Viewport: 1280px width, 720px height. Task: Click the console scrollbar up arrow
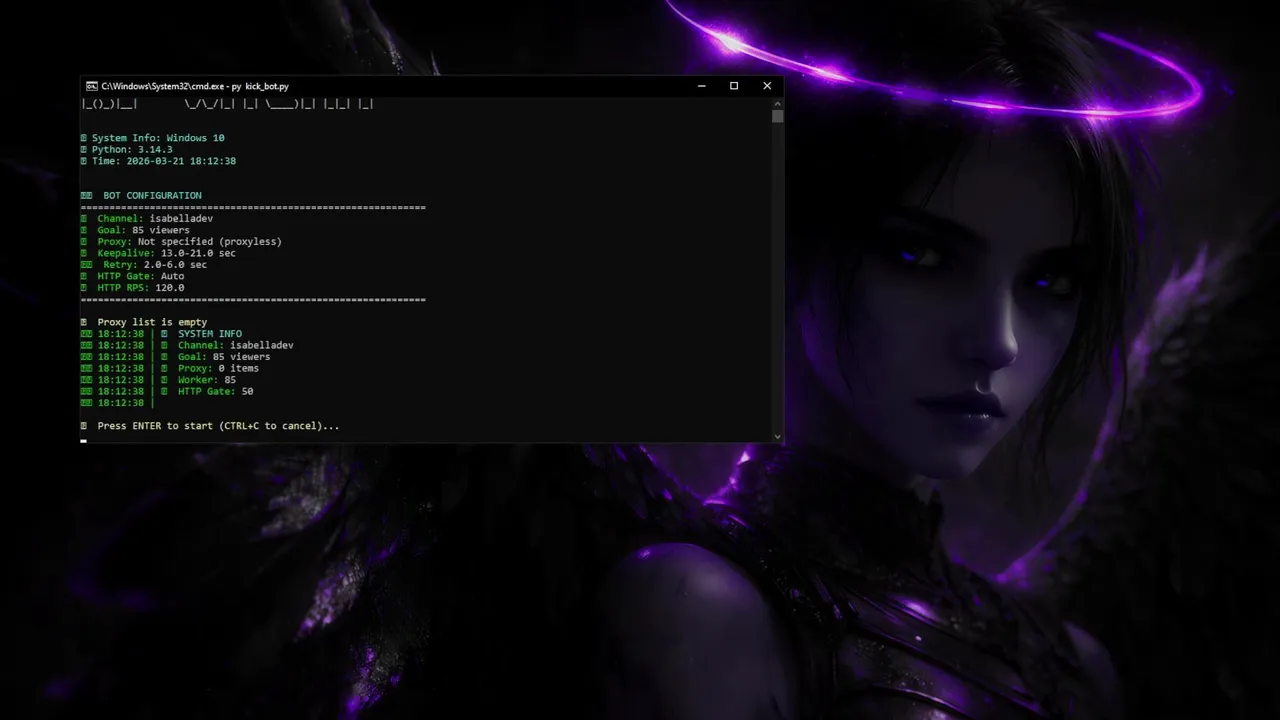click(778, 103)
